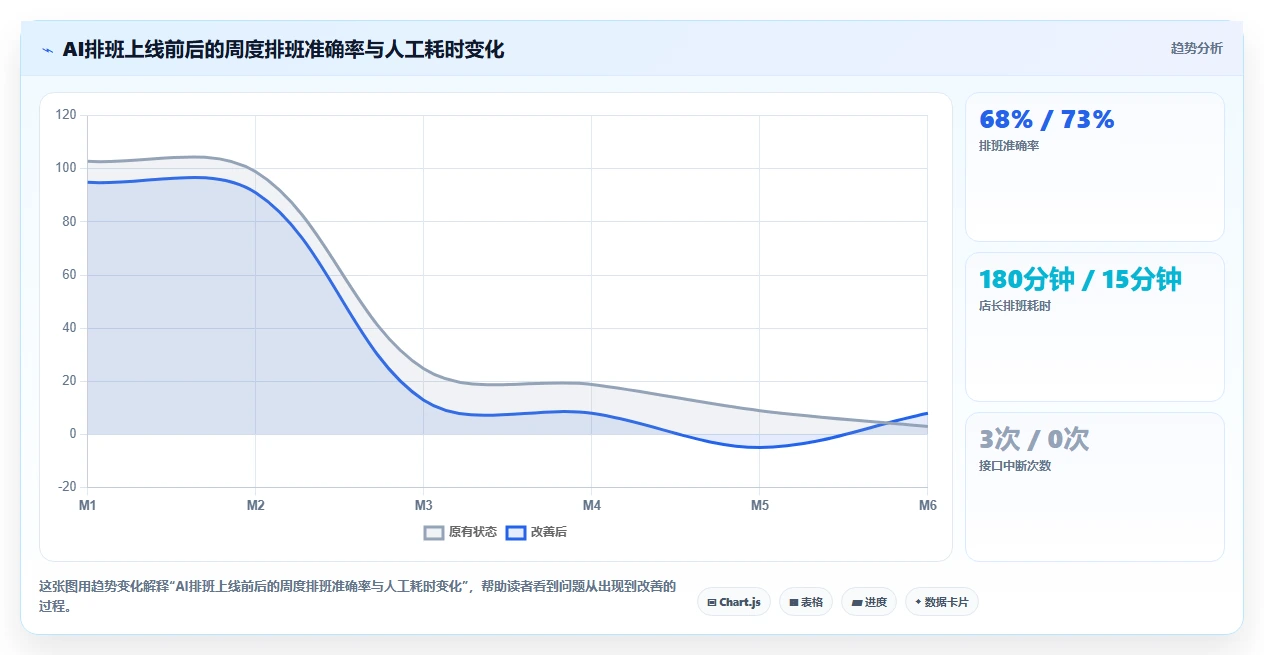Click the 排班准确率 card label
This screenshot has height=655, width=1264.
tap(1009, 146)
